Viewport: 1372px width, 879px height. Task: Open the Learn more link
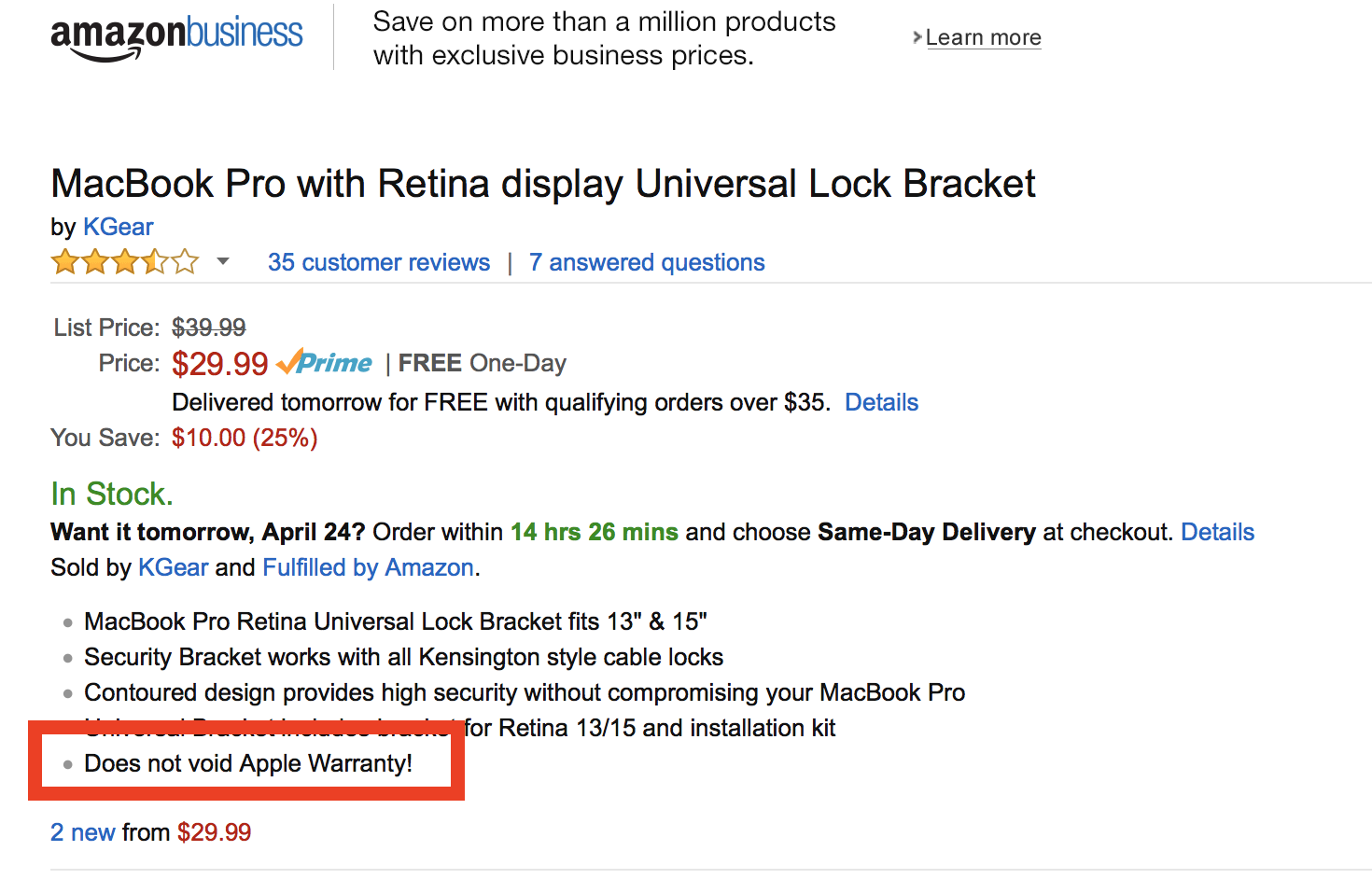pyautogui.click(x=983, y=37)
